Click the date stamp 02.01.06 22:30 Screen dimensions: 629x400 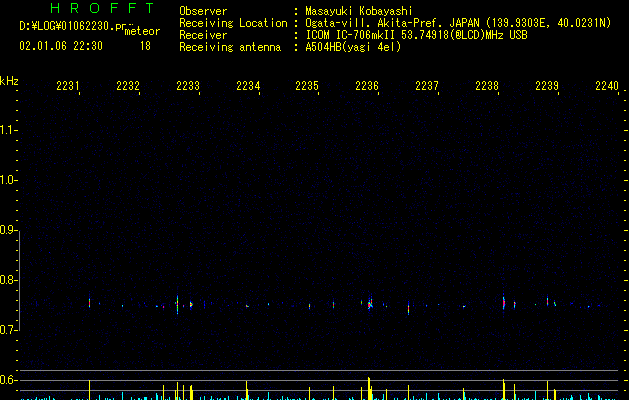61,46
